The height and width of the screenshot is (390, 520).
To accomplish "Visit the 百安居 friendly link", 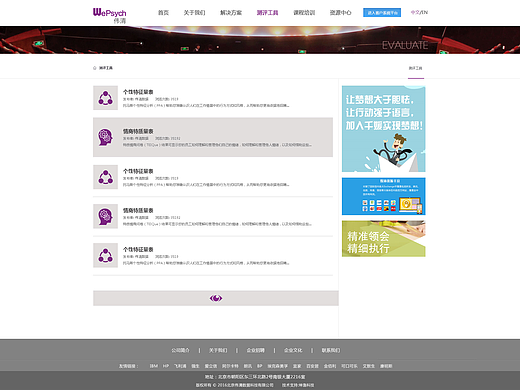I will [x=313, y=366].
